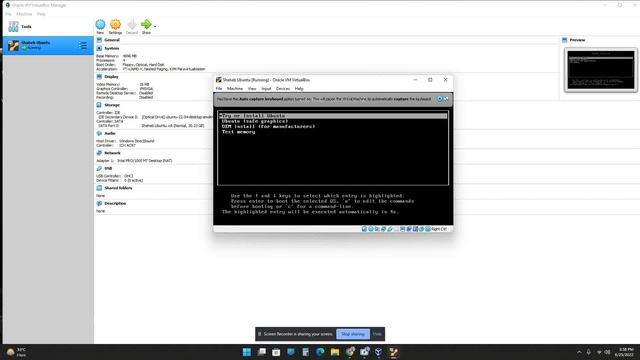Image resolution: width=640 pixels, height=360 pixels.
Task: Click Stop sharing in the recorder bar
Action: pos(353,334)
